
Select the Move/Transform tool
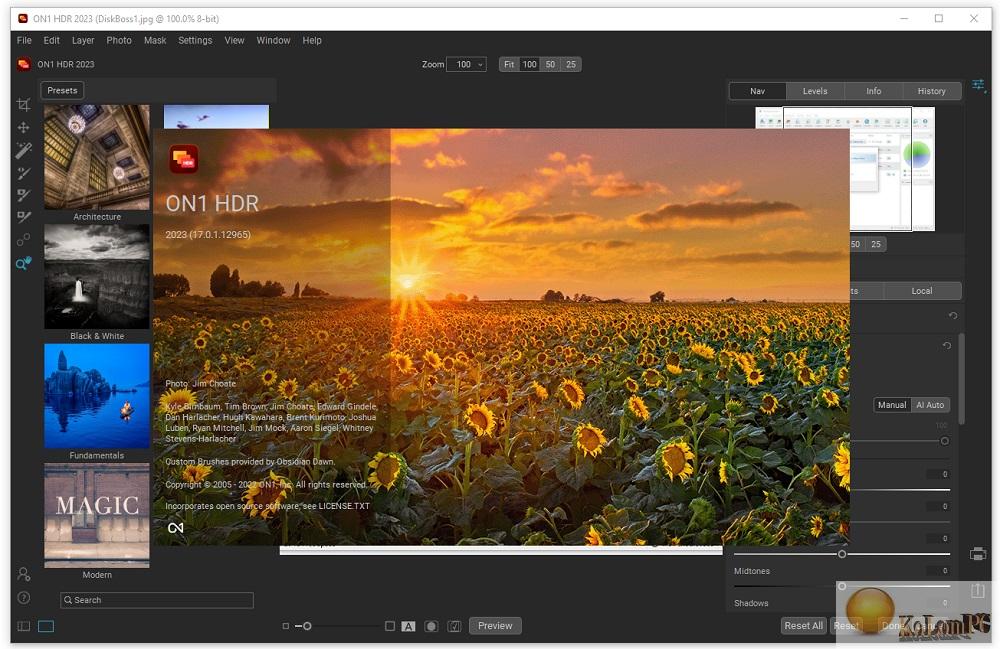pos(24,128)
